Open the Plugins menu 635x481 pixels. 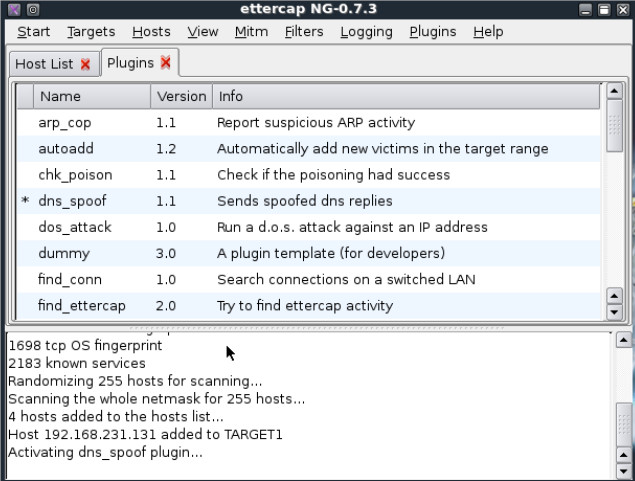point(433,32)
